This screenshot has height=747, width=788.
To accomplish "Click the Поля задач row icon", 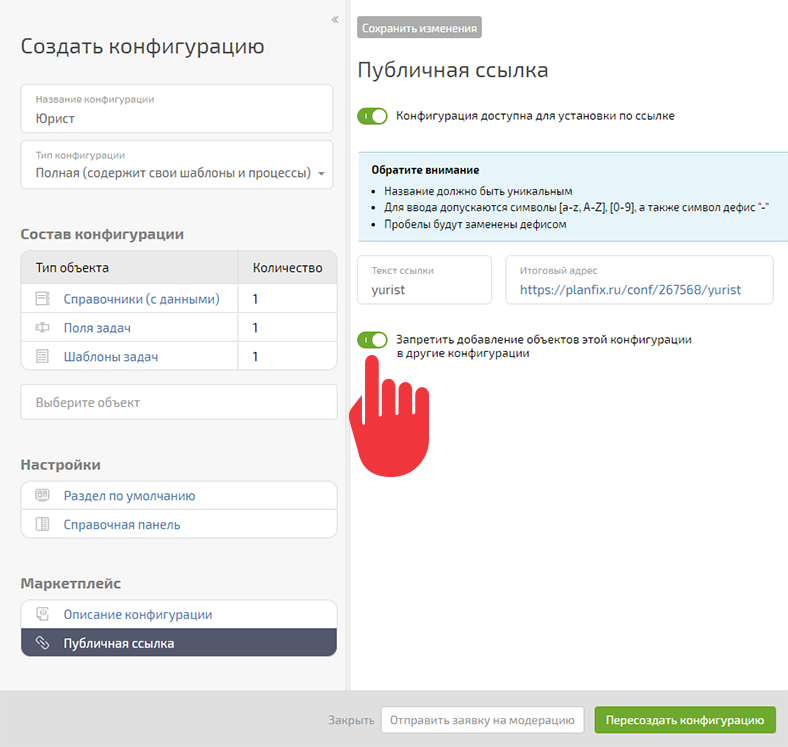I will 42,328.
